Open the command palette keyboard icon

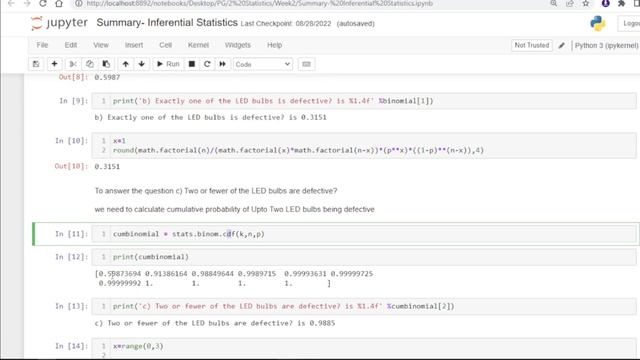click(x=306, y=64)
